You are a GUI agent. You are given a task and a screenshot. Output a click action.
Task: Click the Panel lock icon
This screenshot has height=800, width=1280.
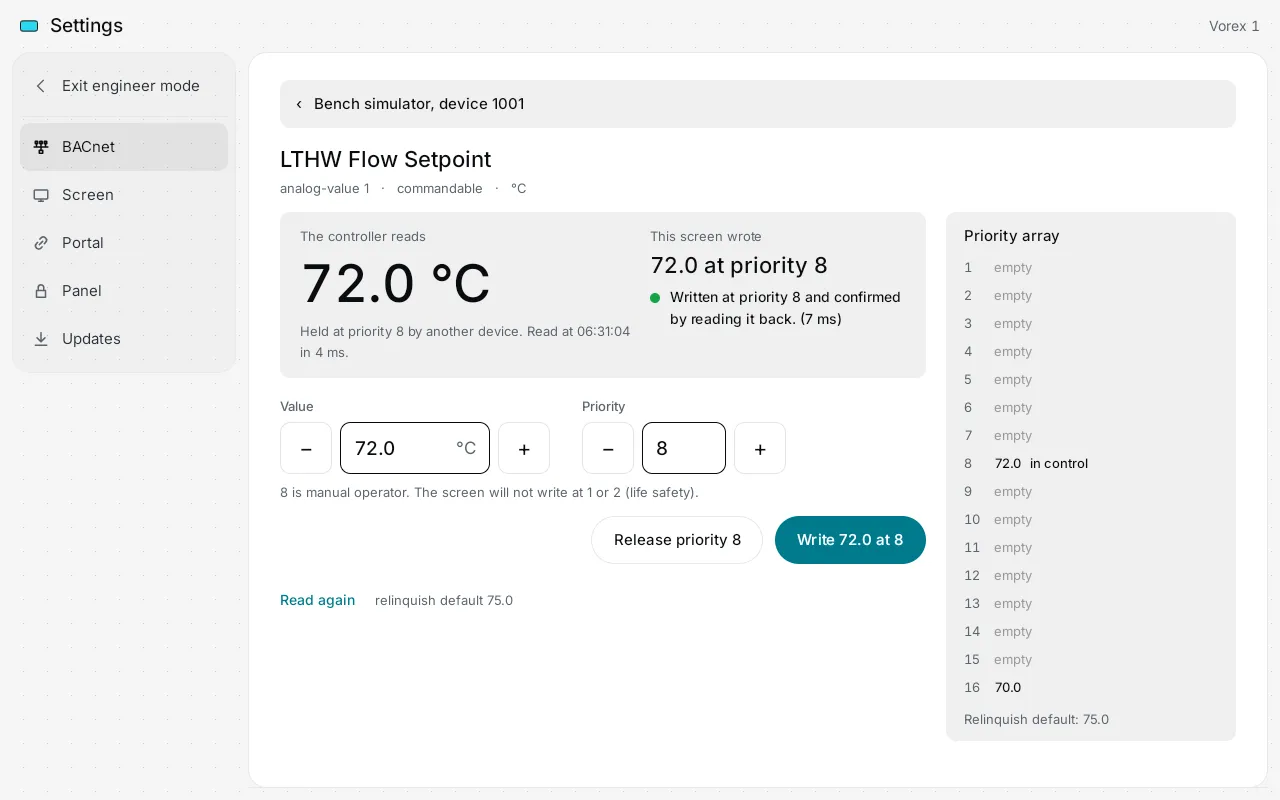pos(41,291)
